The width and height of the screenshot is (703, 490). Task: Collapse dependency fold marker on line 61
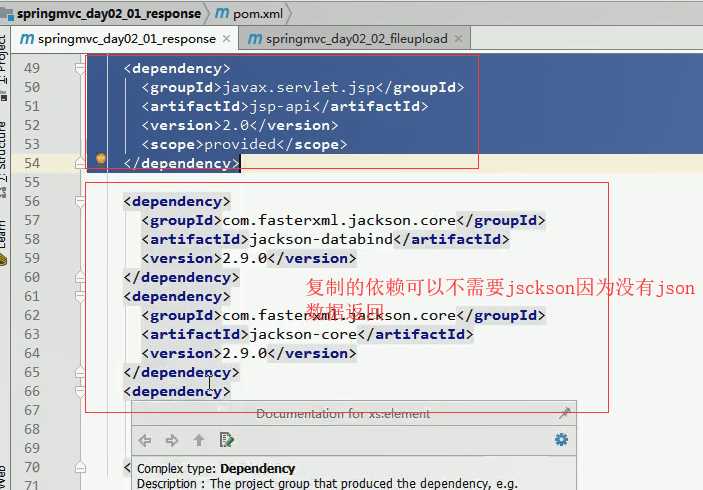[x=80, y=296]
